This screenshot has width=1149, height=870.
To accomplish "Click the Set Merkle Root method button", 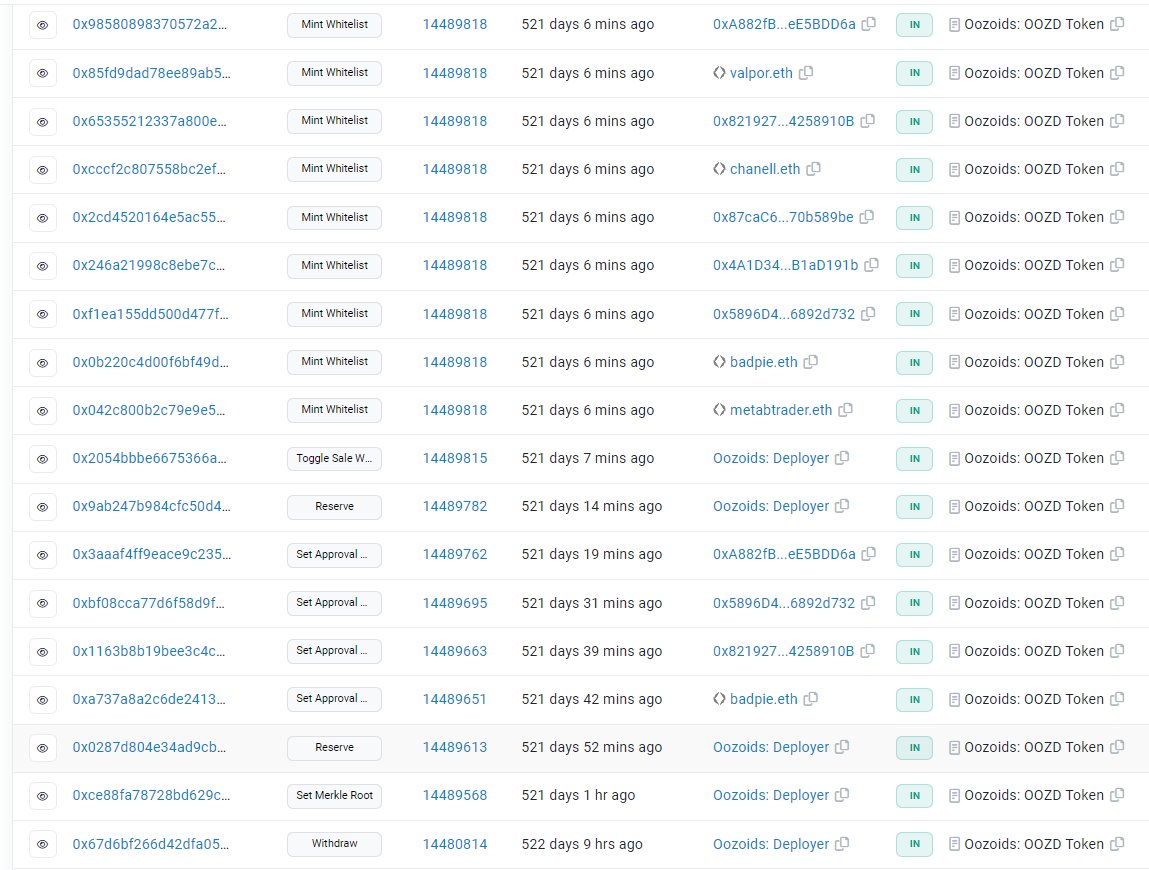I will pos(334,795).
